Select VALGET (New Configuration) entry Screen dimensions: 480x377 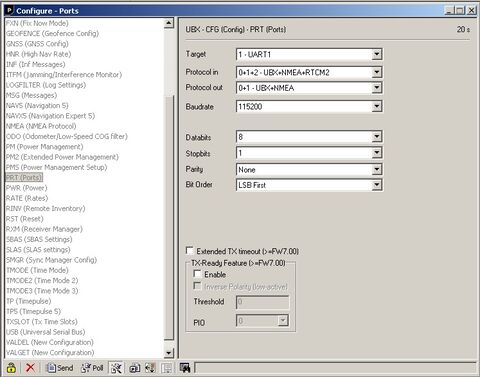tap(50, 353)
